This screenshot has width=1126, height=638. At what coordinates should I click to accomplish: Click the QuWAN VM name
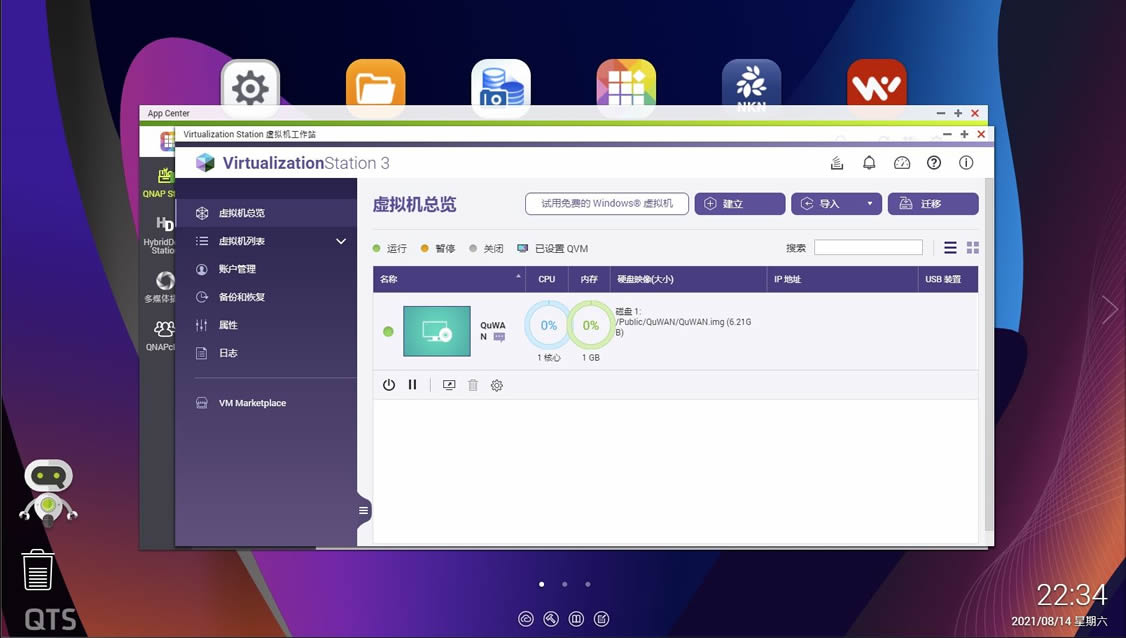pos(493,330)
